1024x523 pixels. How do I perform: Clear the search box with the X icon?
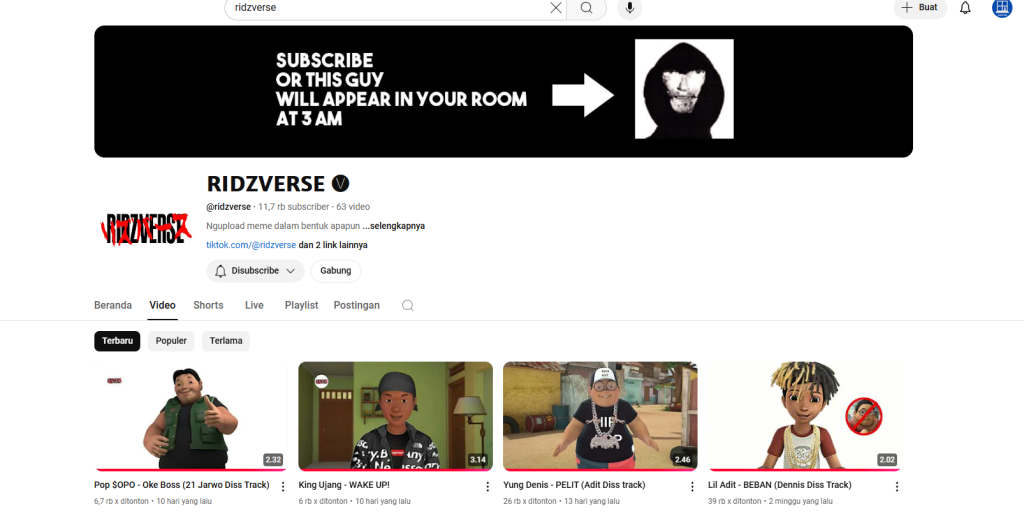555,8
